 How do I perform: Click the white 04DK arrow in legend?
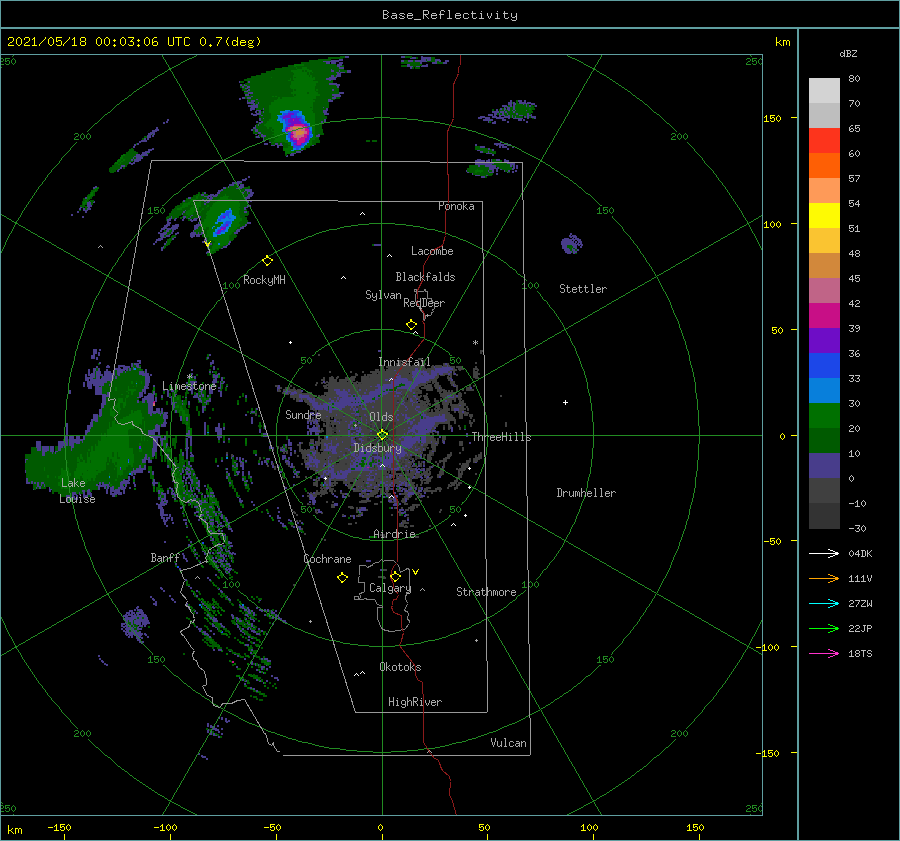[824, 553]
